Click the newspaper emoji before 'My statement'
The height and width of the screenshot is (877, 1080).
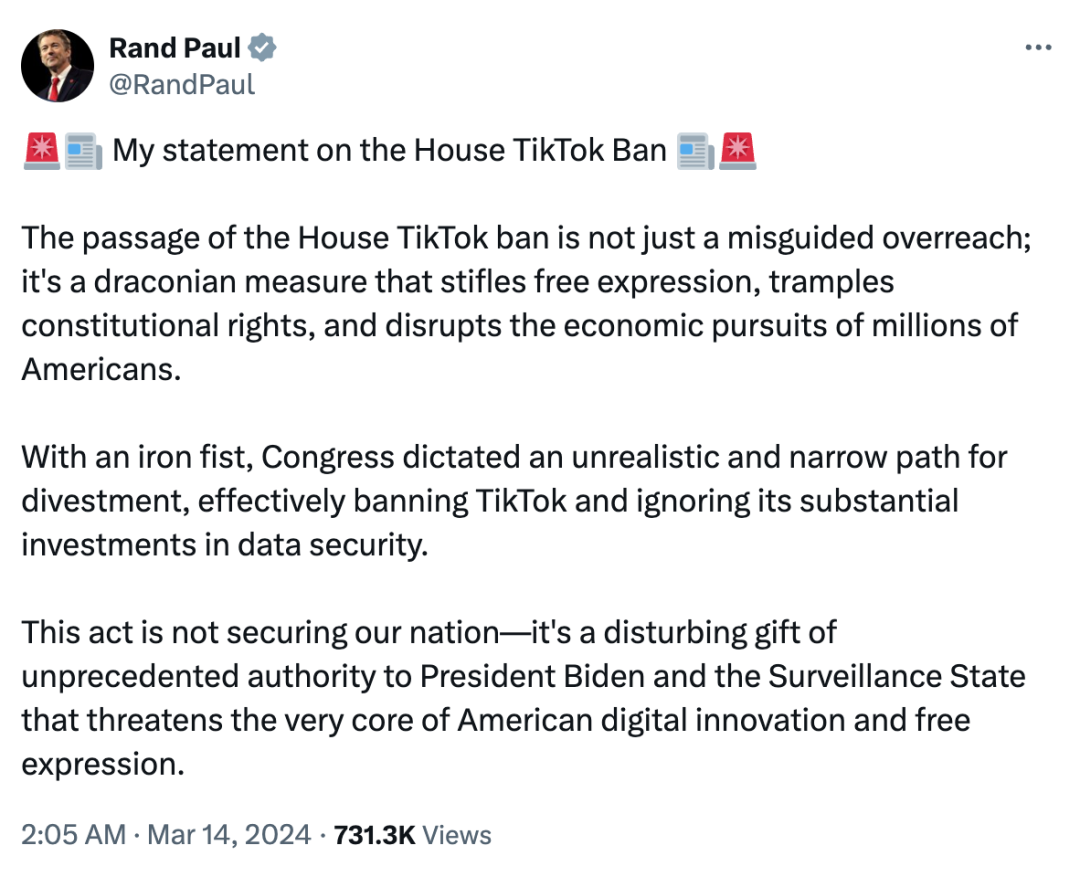[x=82, y=151]
